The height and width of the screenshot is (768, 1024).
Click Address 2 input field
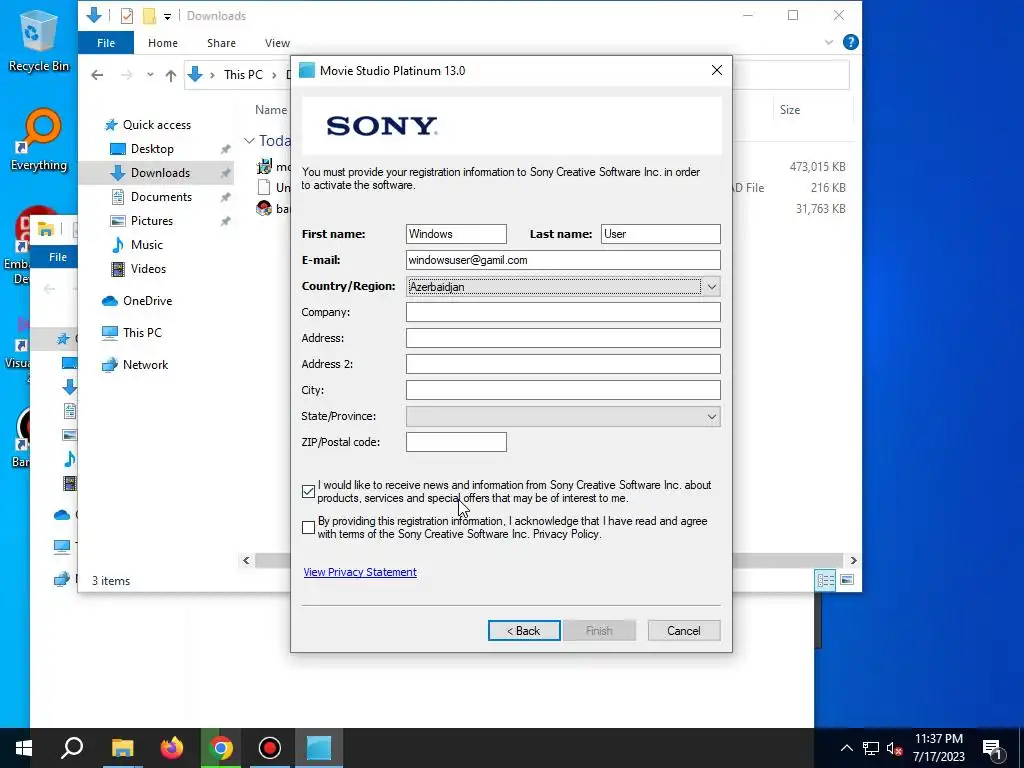pyautogui.click(x=563, y=364)
